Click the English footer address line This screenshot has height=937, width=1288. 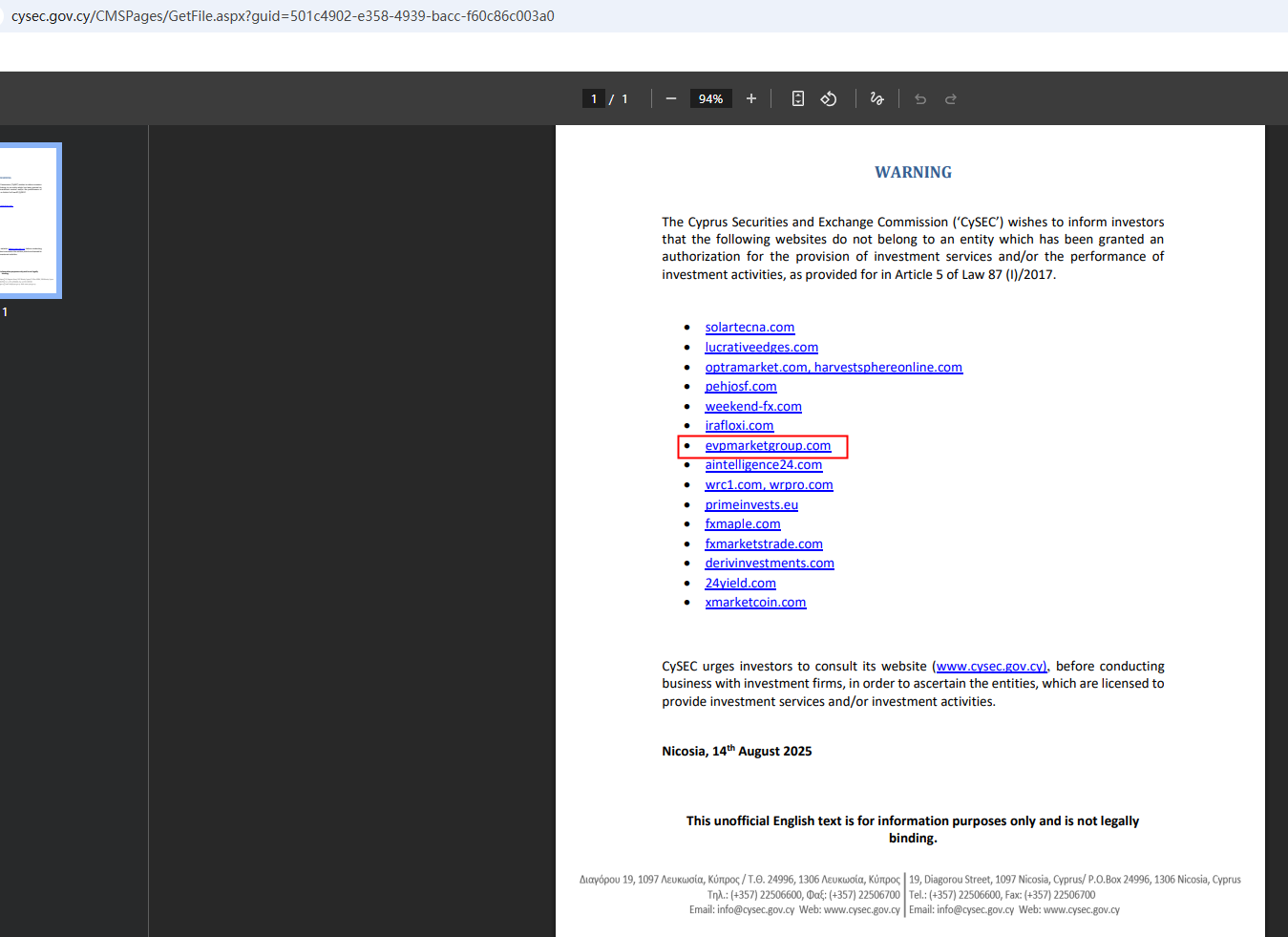point(1075,880)
